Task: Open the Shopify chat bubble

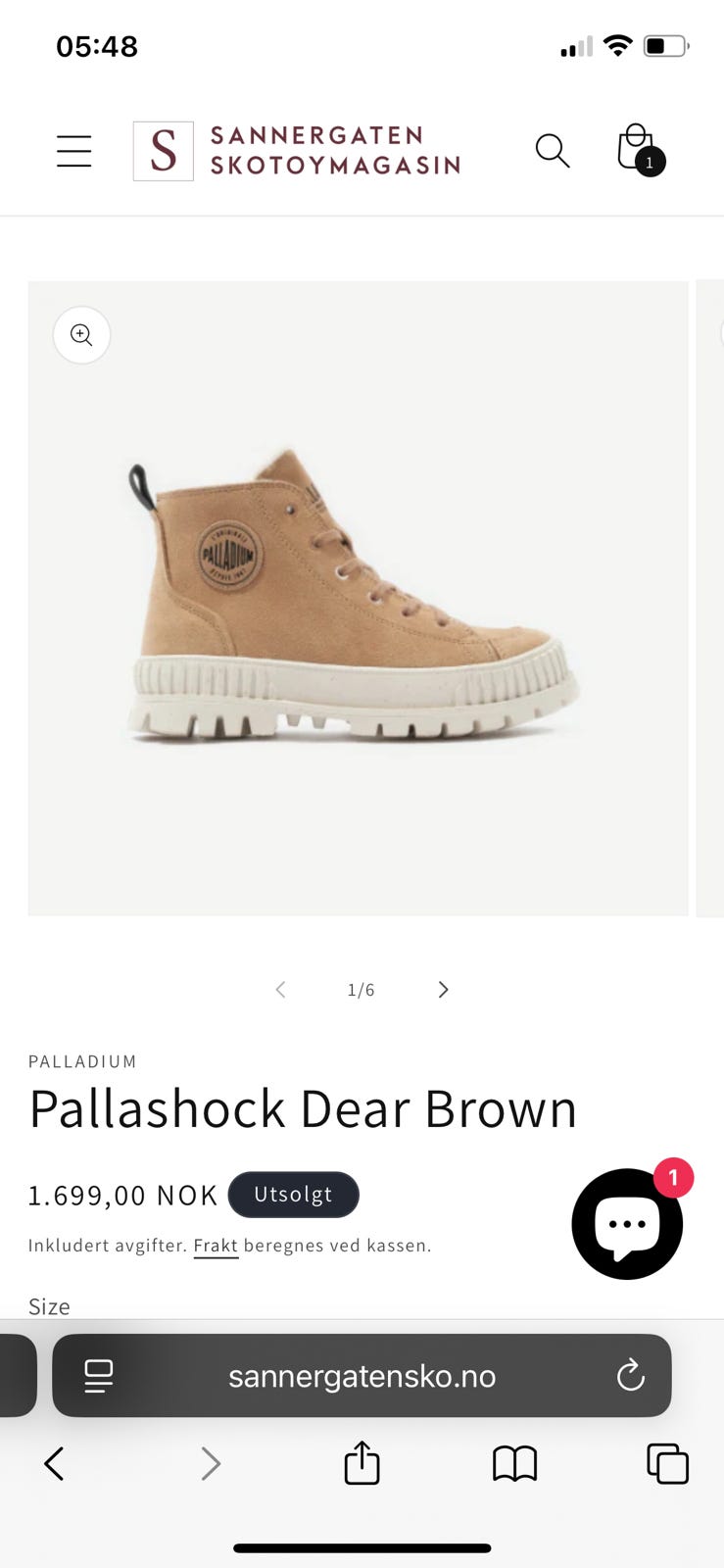Action: coord(627,1223)
